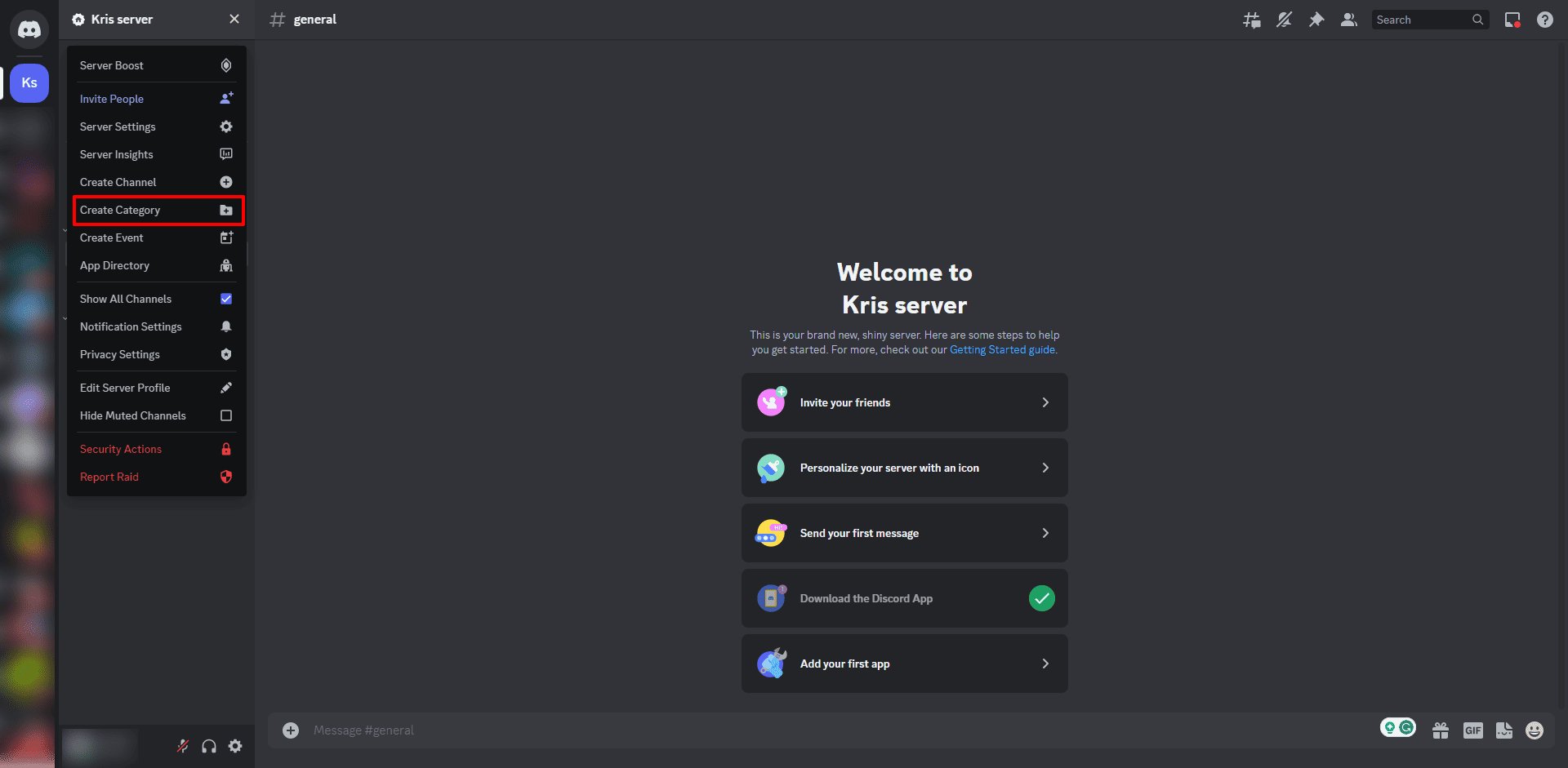Click the Invite your friends card
1568x768 pixels.
coord(905,402)
